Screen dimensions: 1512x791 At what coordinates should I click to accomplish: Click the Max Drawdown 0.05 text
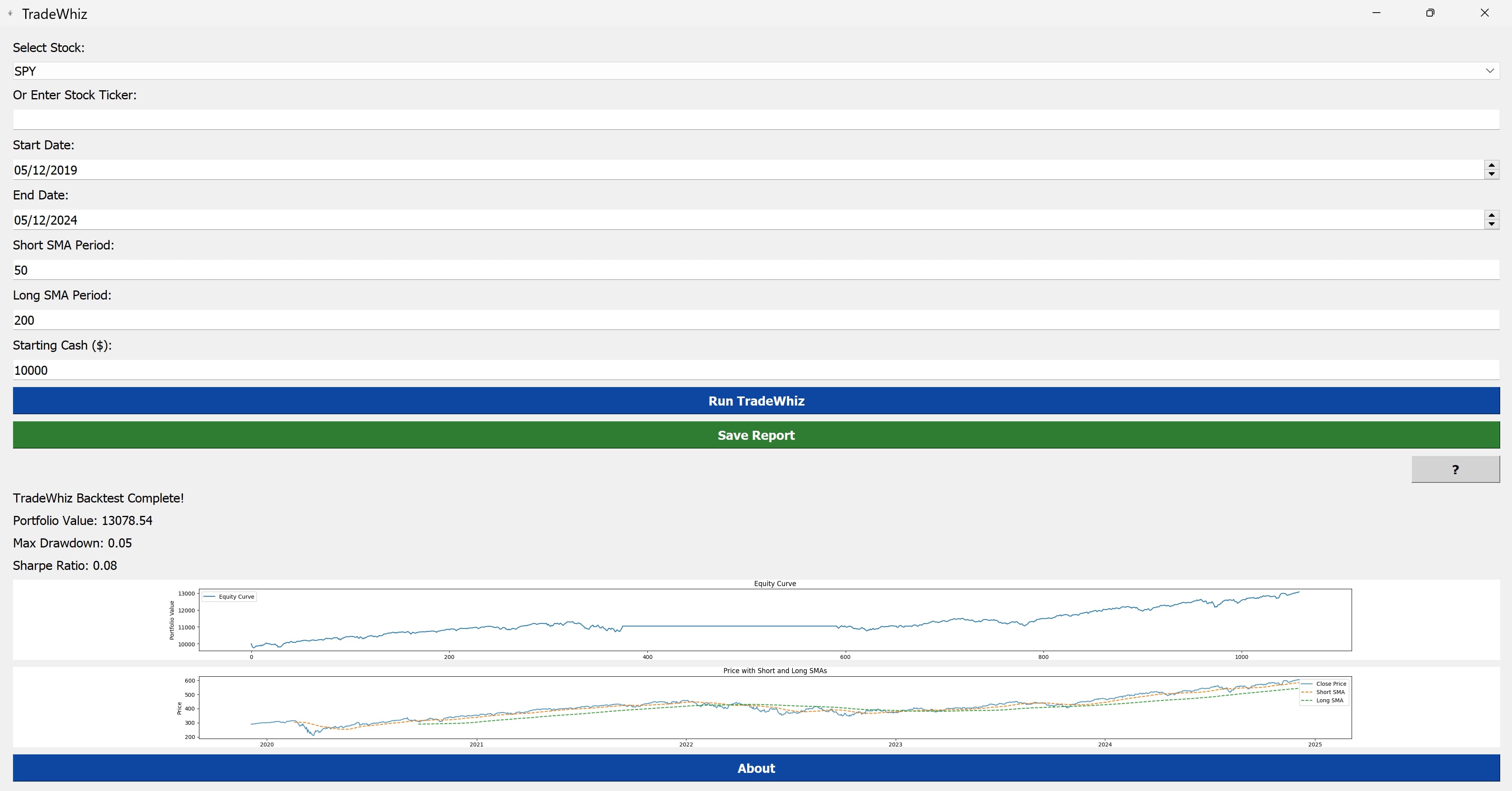(72, 543)
